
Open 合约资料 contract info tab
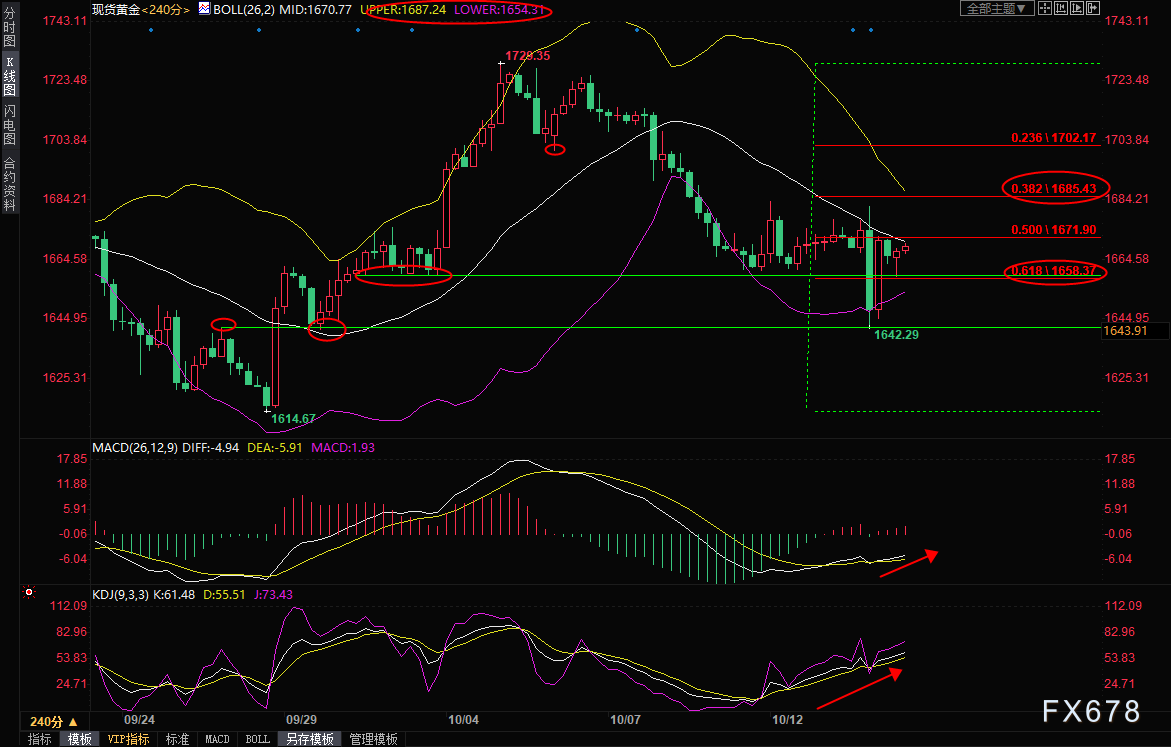coord(9,183)
